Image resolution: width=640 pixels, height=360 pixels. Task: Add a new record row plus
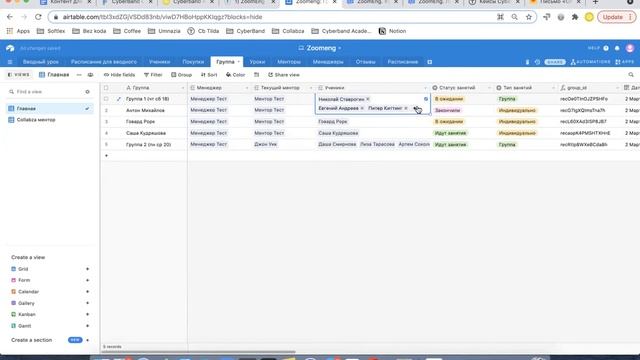[x=107, y=156]
